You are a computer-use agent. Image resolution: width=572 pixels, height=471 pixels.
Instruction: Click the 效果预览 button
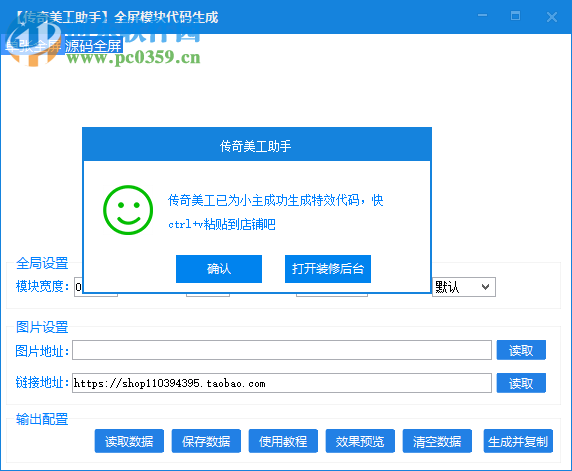[360, 441]
